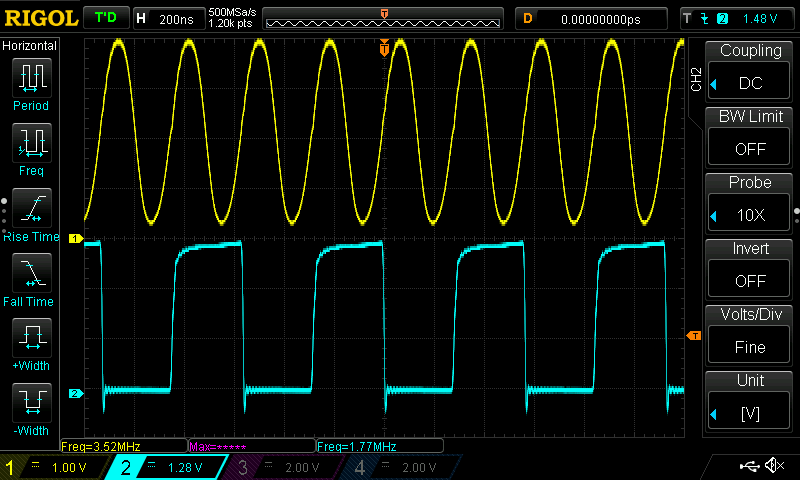
Task: Select the +Width measurement icon
Action: tap(32, 338)
